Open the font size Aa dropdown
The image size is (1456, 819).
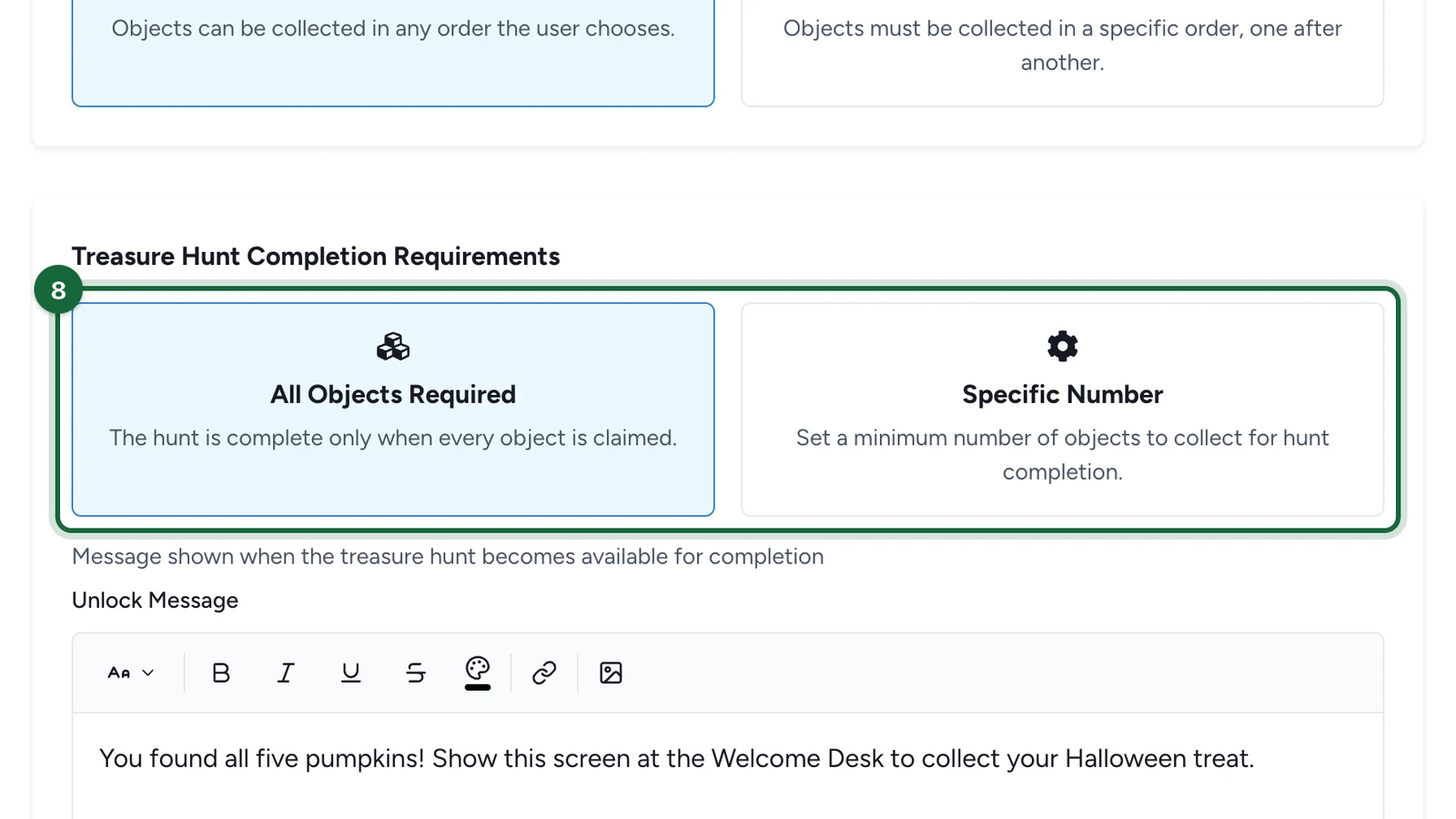(x=131, y=672)
